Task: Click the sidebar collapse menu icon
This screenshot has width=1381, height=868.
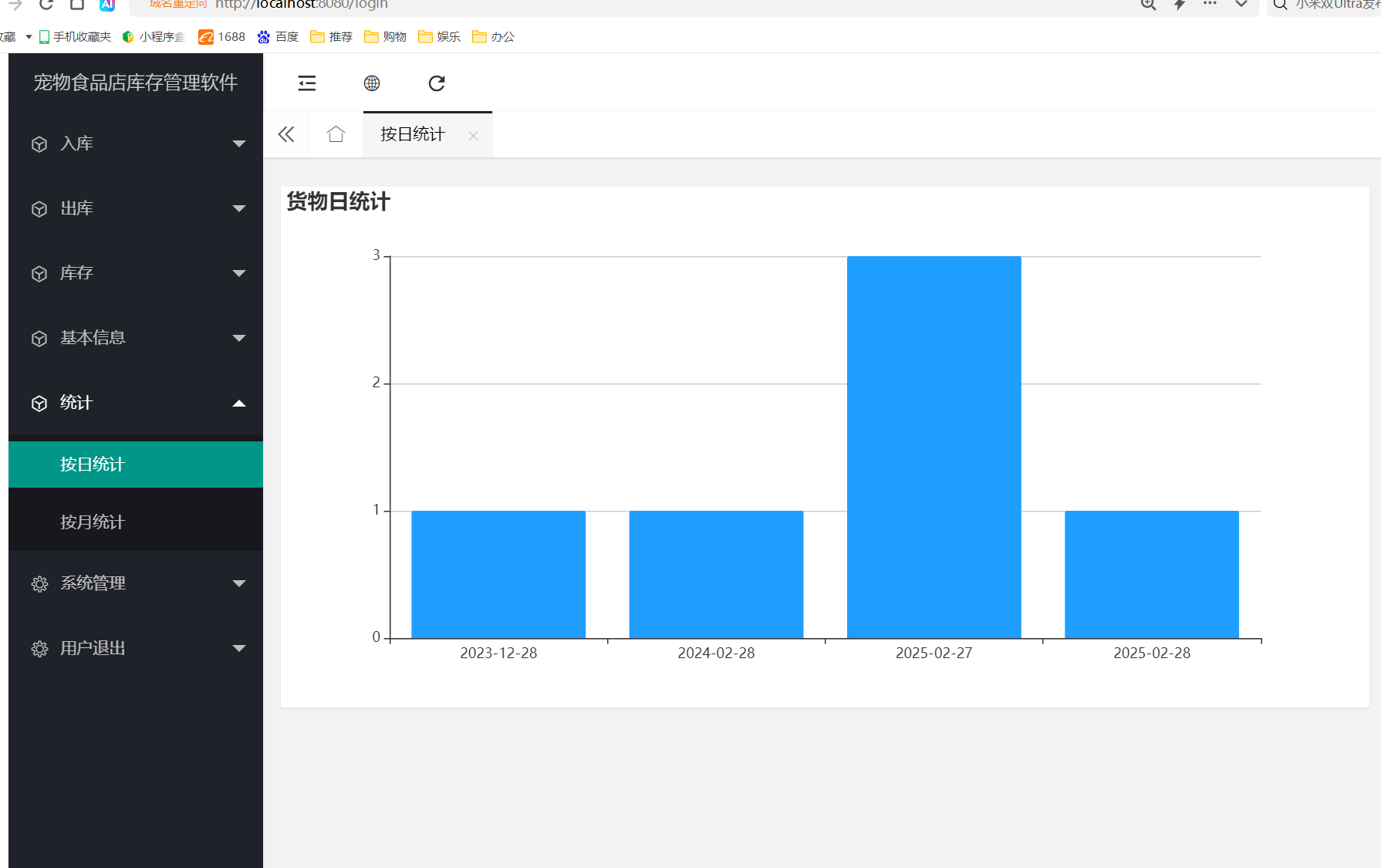Action: (x=307, y=83)
